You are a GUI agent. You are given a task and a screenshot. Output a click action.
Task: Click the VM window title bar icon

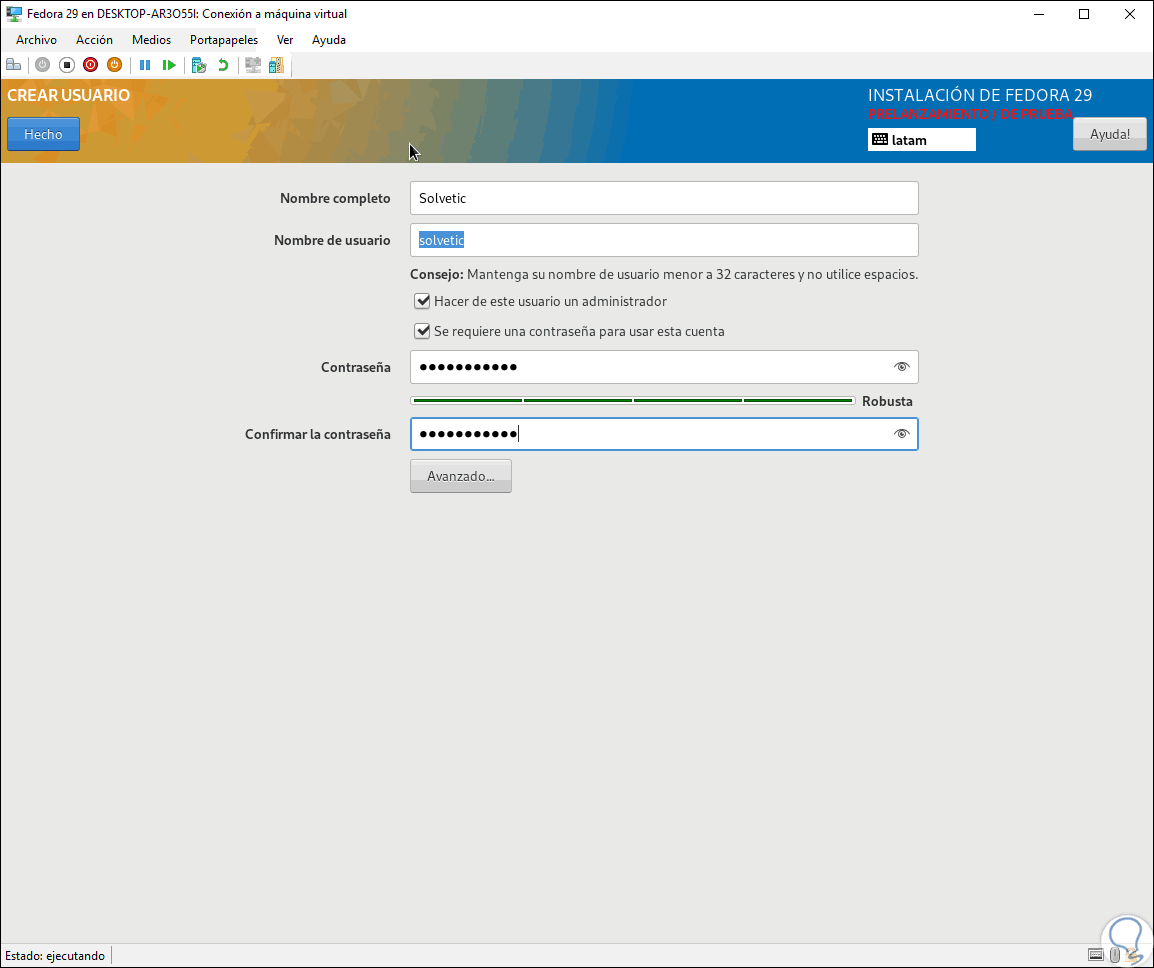tap(14, 13)
